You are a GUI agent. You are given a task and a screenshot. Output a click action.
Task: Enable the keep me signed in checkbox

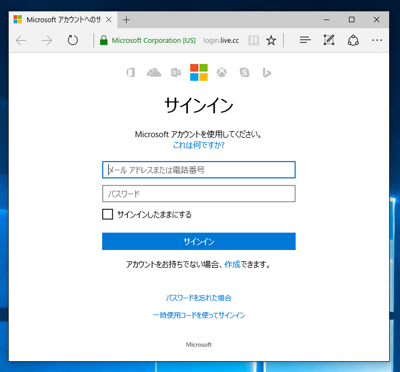pos(107,214)
